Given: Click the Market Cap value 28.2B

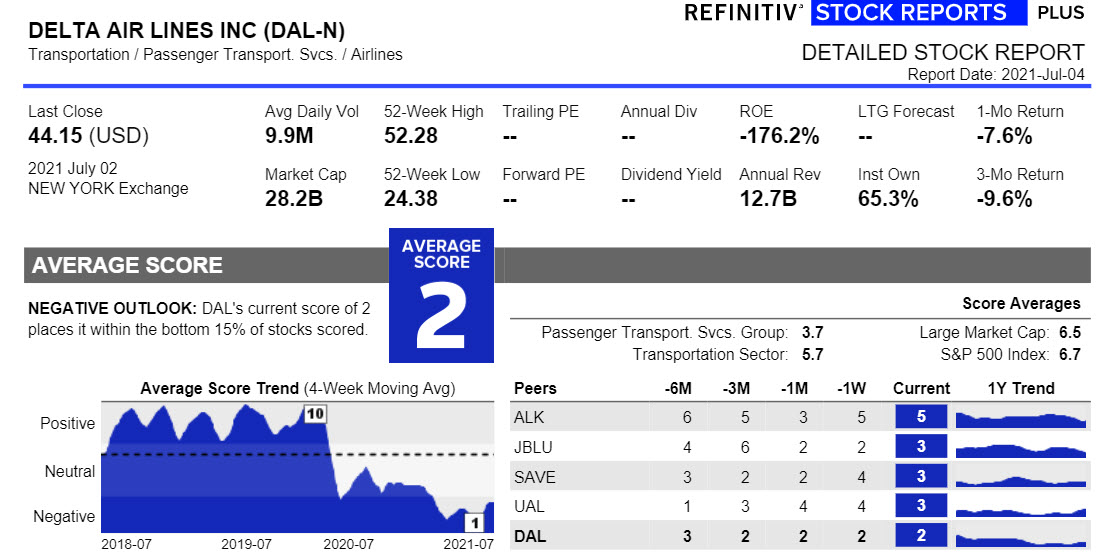Looking at the screenshot, I should coord(294,199).
